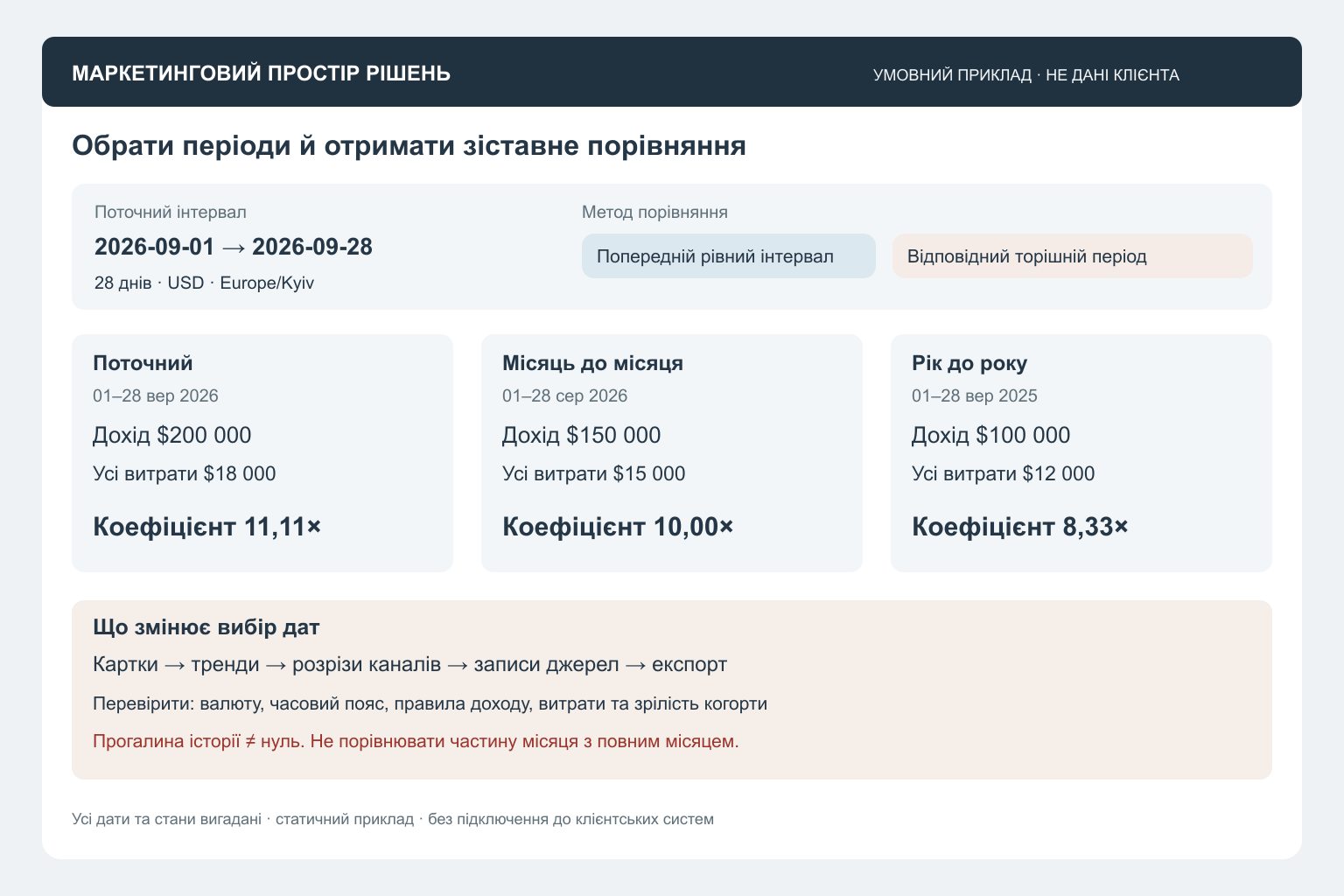Click "Коефіцієнт 8,33×"
This screenshot has height=896, width=1344.
(x=1020, y=527)
